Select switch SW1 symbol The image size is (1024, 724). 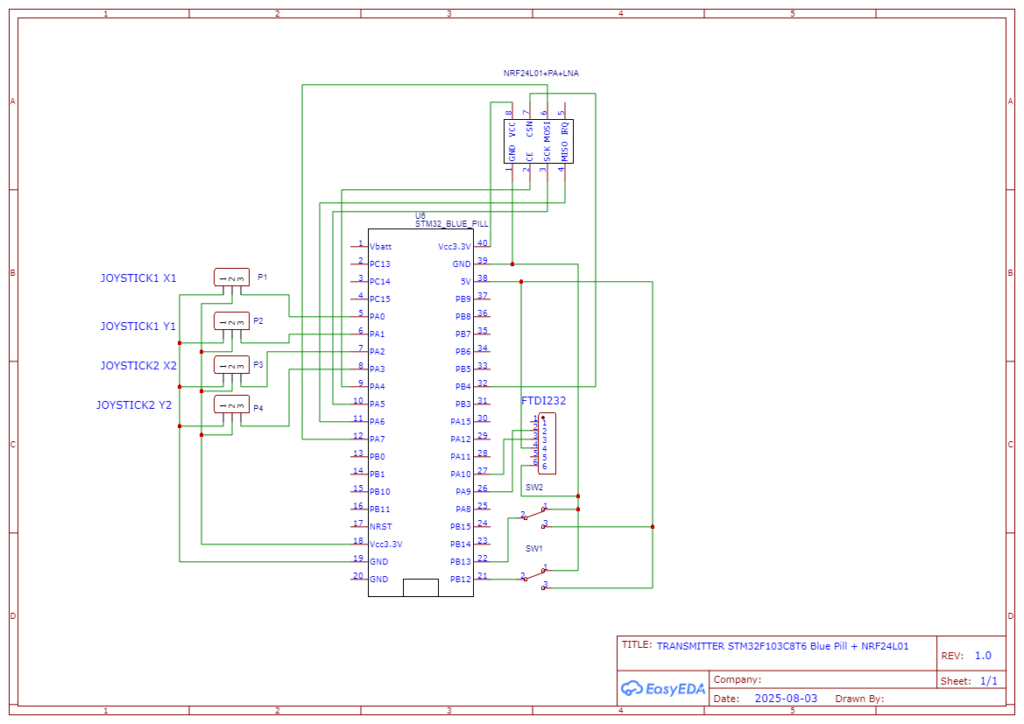point(536,577)
